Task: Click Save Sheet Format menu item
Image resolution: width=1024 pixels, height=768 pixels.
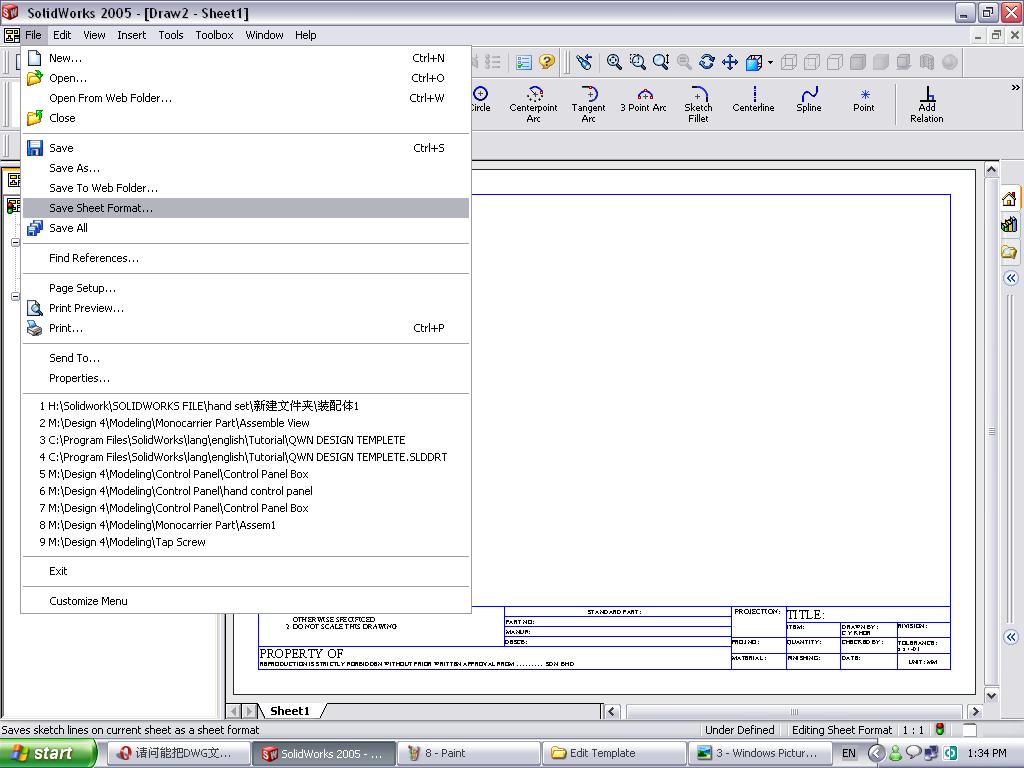Action: pos(246,208)
